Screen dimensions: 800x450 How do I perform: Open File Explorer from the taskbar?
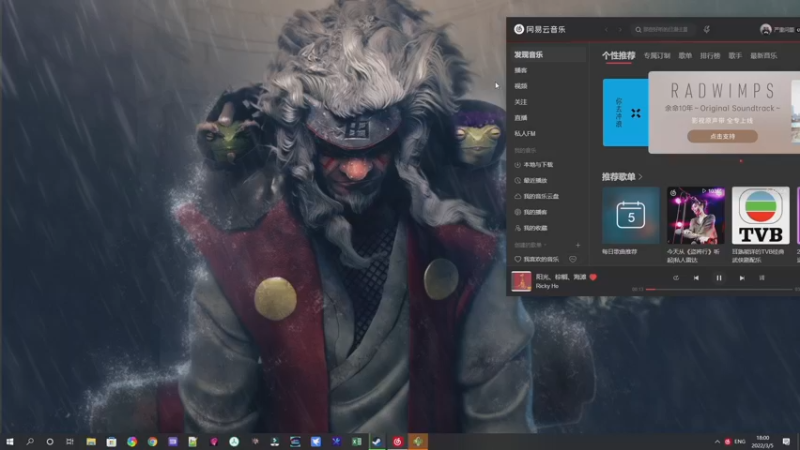click(91, 442)
